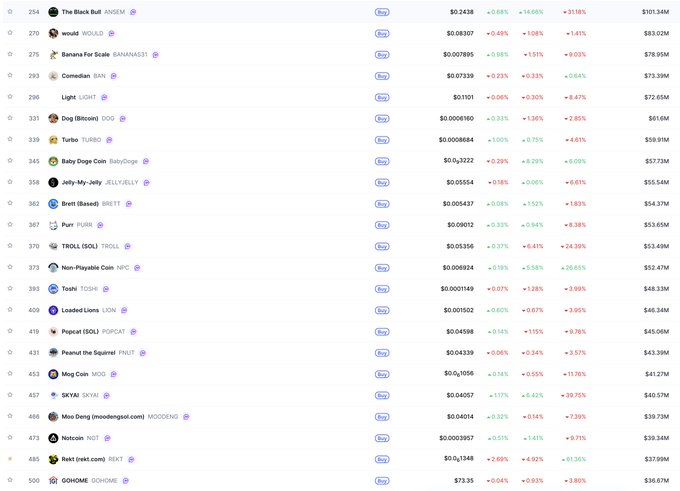The height and width of the screenshot is (491, 680).
Task: Select the $0.09012 Purr price
Action: [461, 225]
